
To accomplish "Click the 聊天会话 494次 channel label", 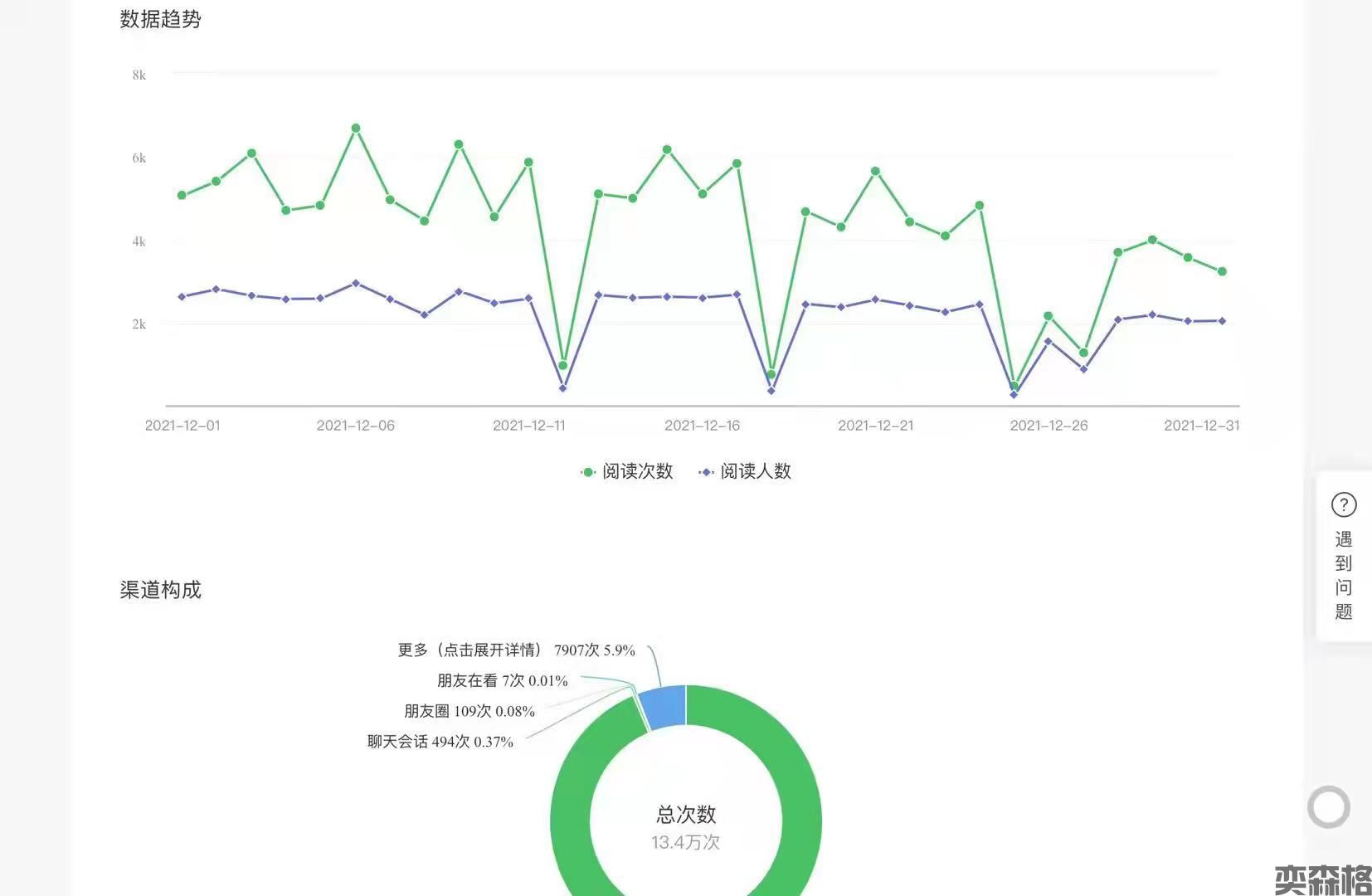I will pos(440,742).
